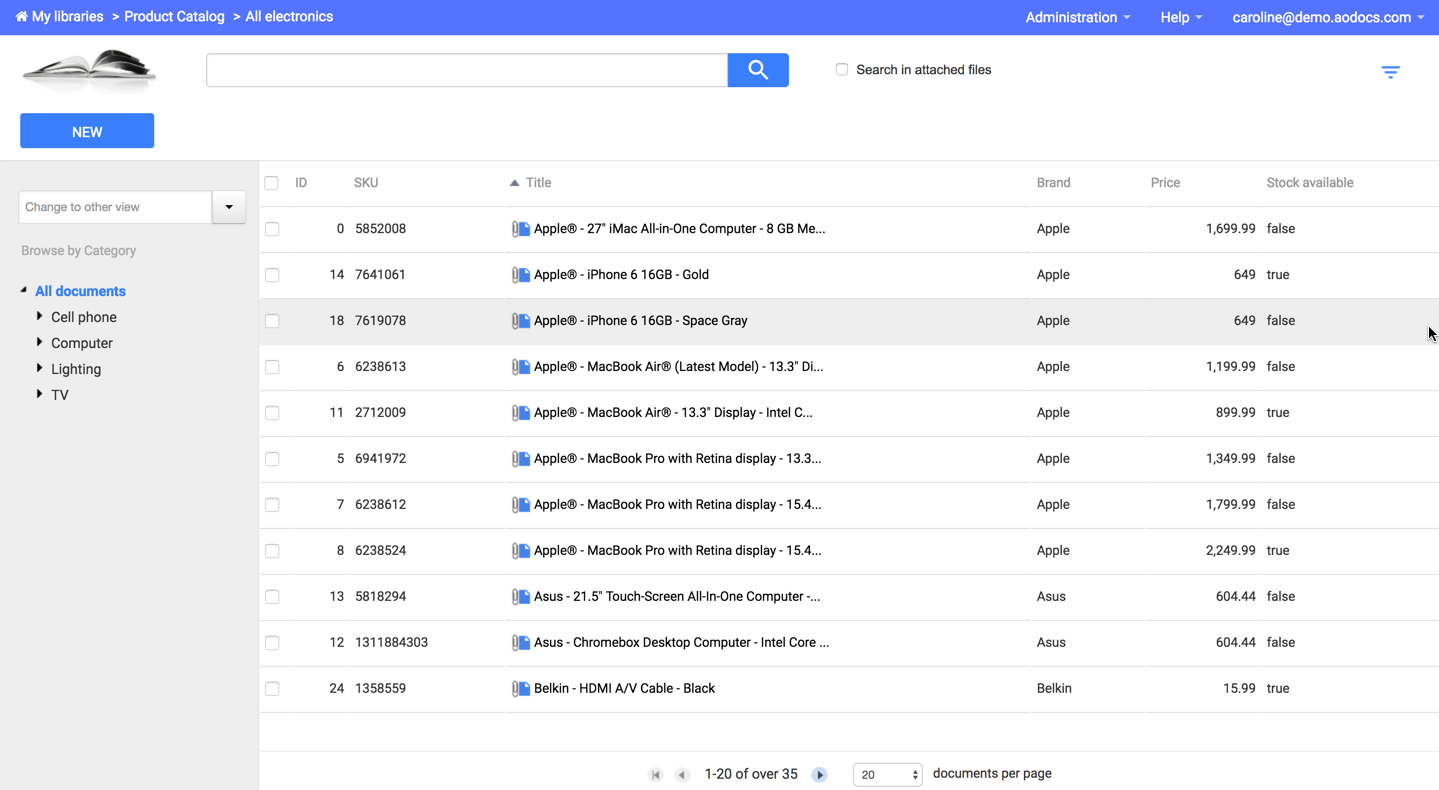Viewport: 1439px width, 790px height.
Task: Click the library open-book logo
Action: (x=89, y=70)
